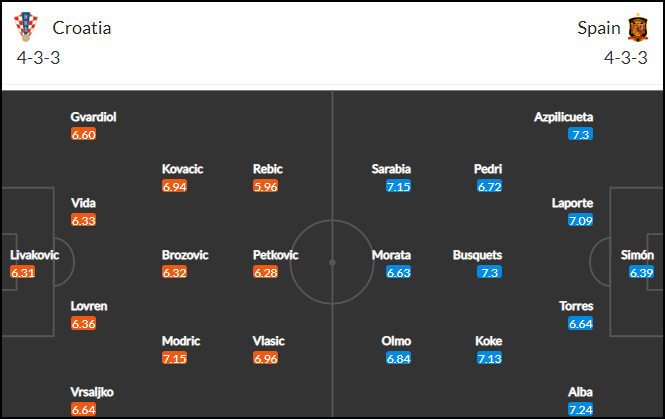Click Busquets' 7.3 rating badge
The height and width of the screenshot is (419, 665).
(489, 272)
